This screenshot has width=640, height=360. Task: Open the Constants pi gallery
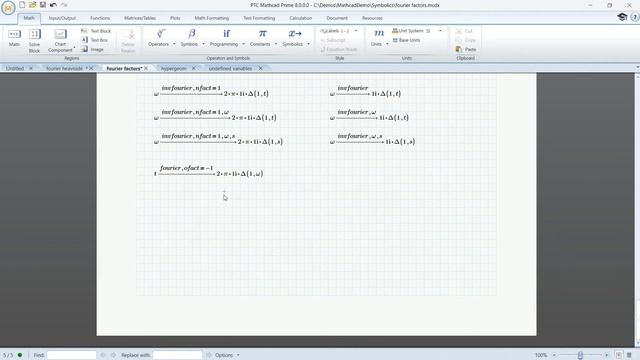point(262,38)
